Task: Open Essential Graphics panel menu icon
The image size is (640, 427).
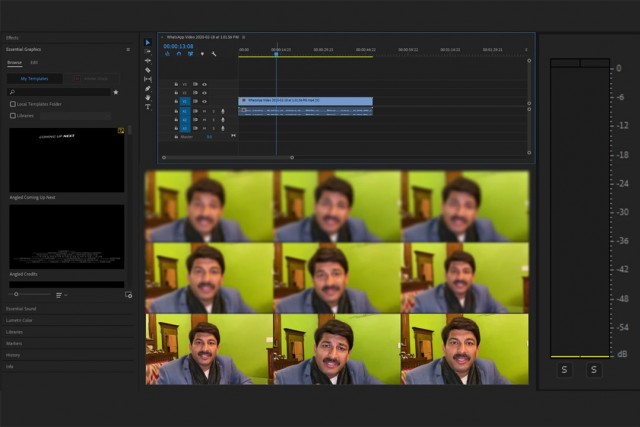Action: click(128, 49)
